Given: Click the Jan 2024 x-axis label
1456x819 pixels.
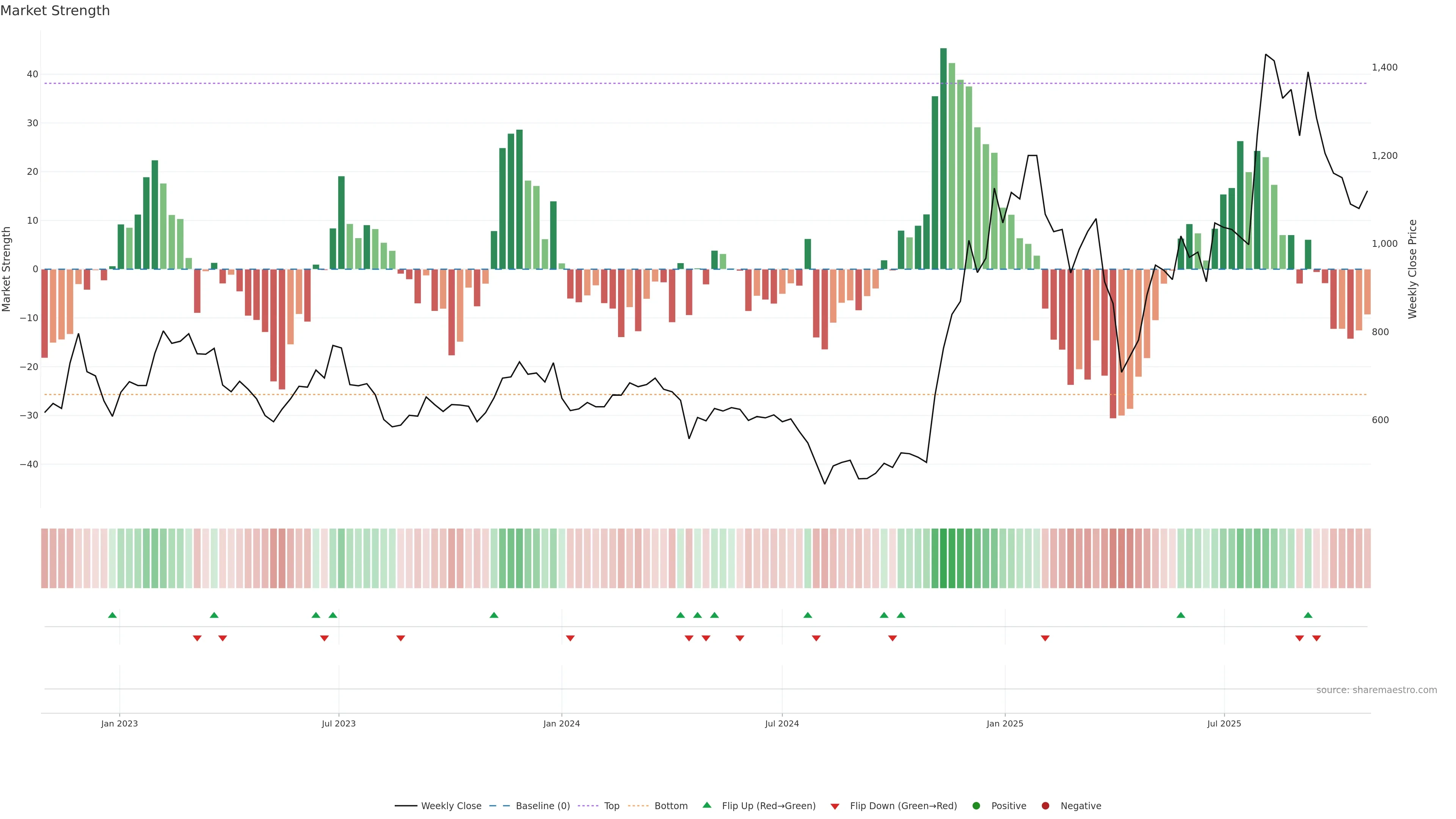Looking at the screenshot, I should (x=561, y=723).
